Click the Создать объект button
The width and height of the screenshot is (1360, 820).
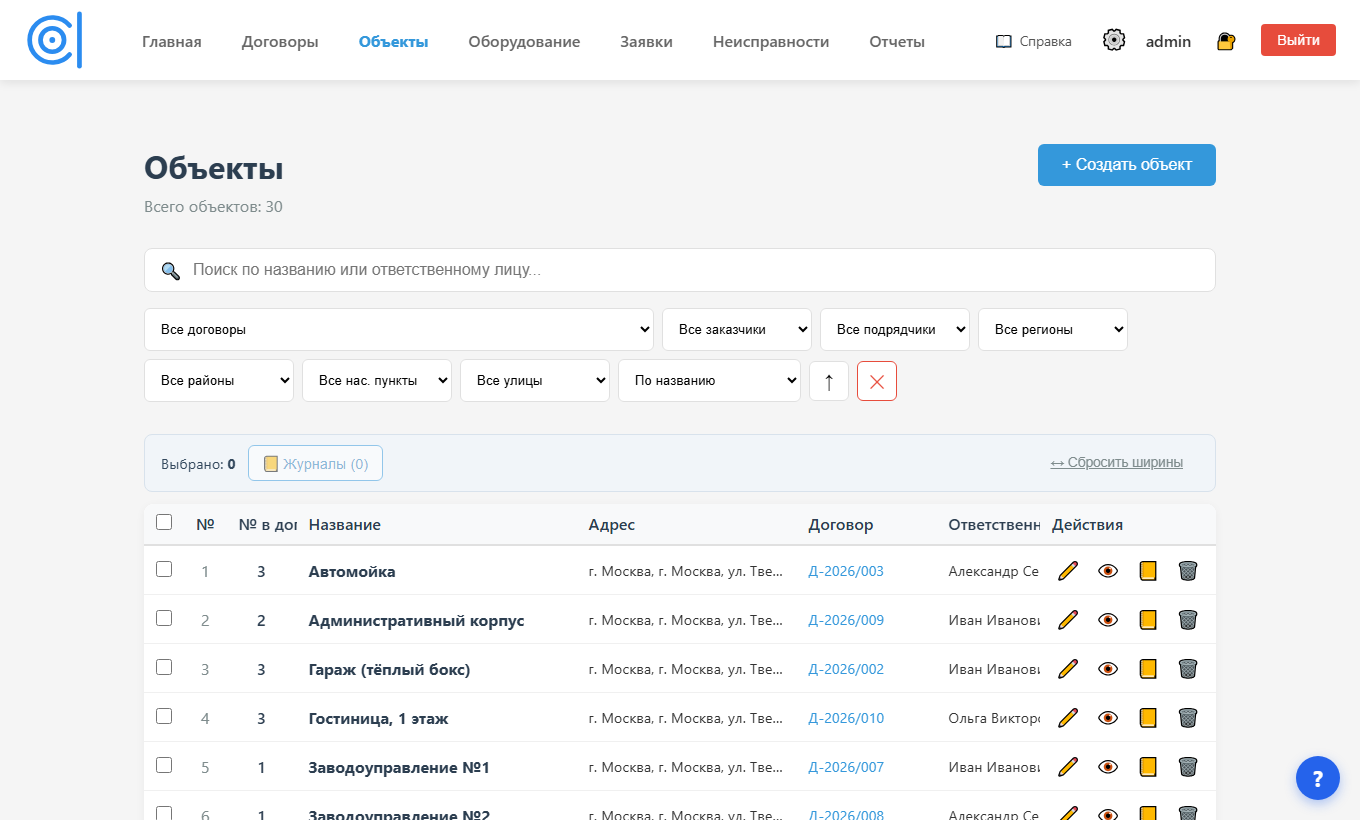(x=1127, y=165)
